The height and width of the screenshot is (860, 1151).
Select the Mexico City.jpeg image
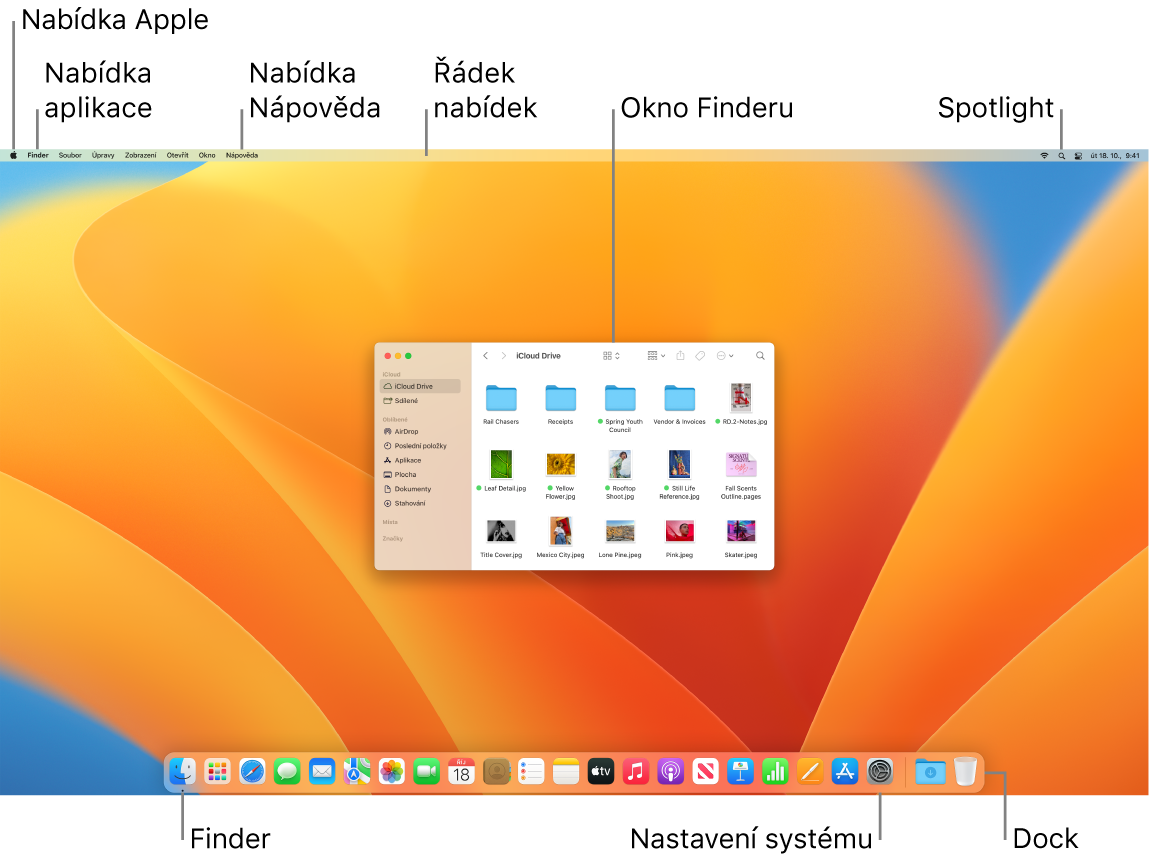561,531
